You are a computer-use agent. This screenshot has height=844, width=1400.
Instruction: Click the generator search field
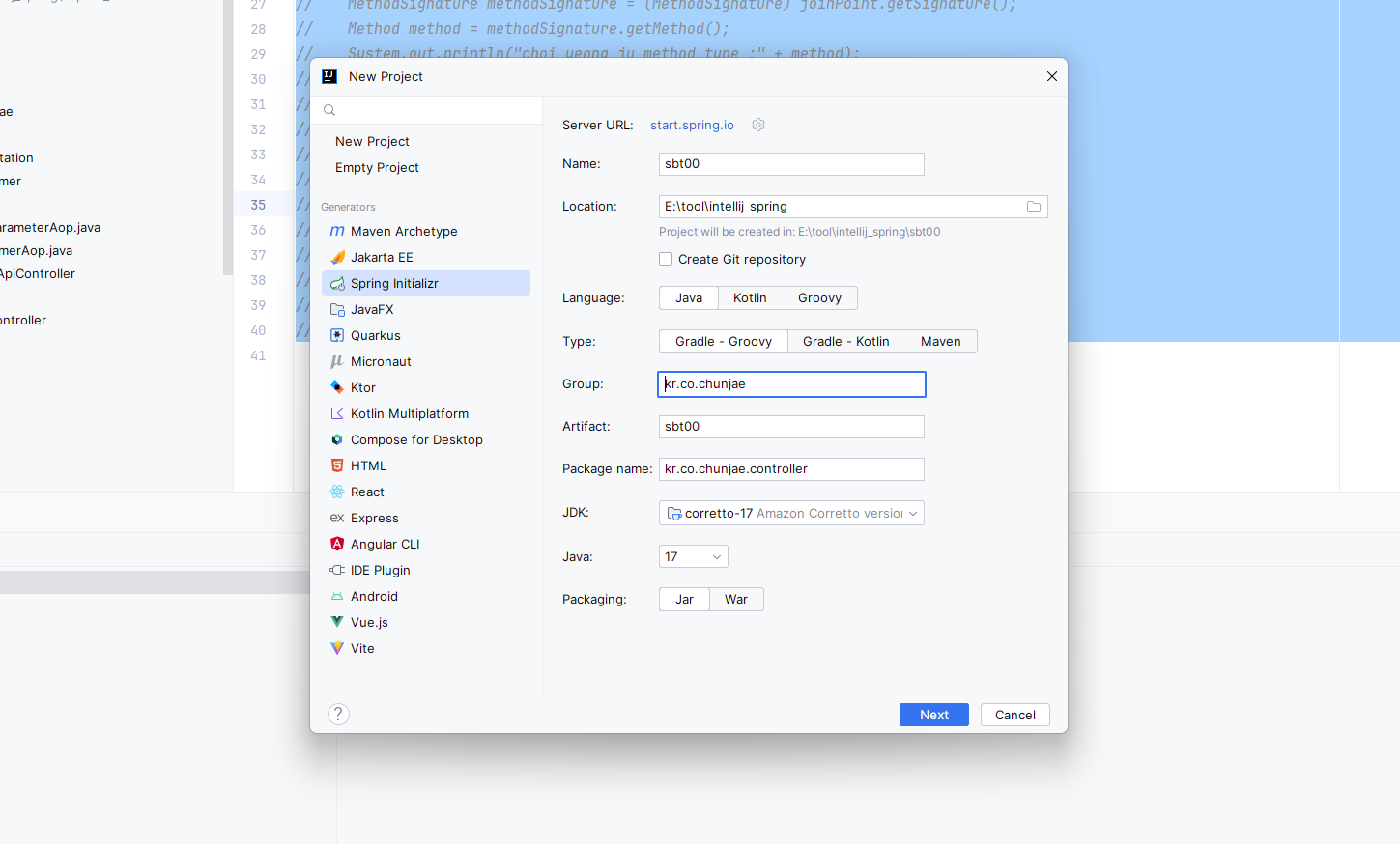[426, 110]
